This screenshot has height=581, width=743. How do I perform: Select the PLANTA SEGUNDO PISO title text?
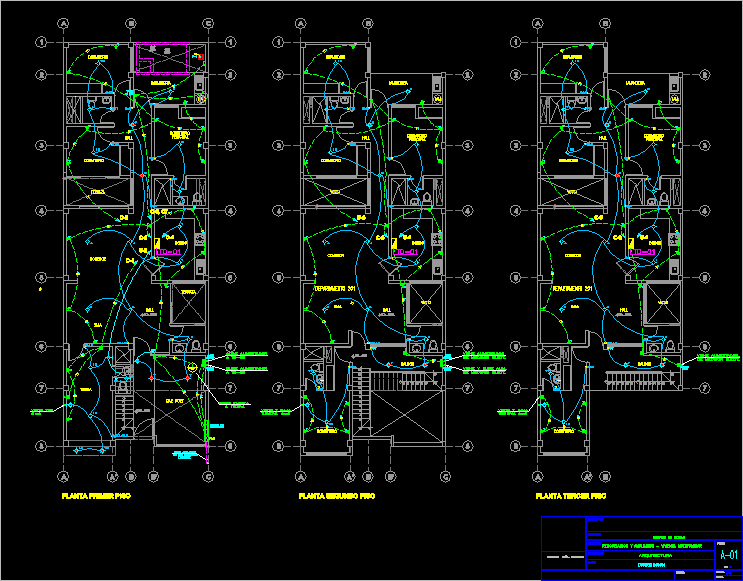[x=336, y=496]
